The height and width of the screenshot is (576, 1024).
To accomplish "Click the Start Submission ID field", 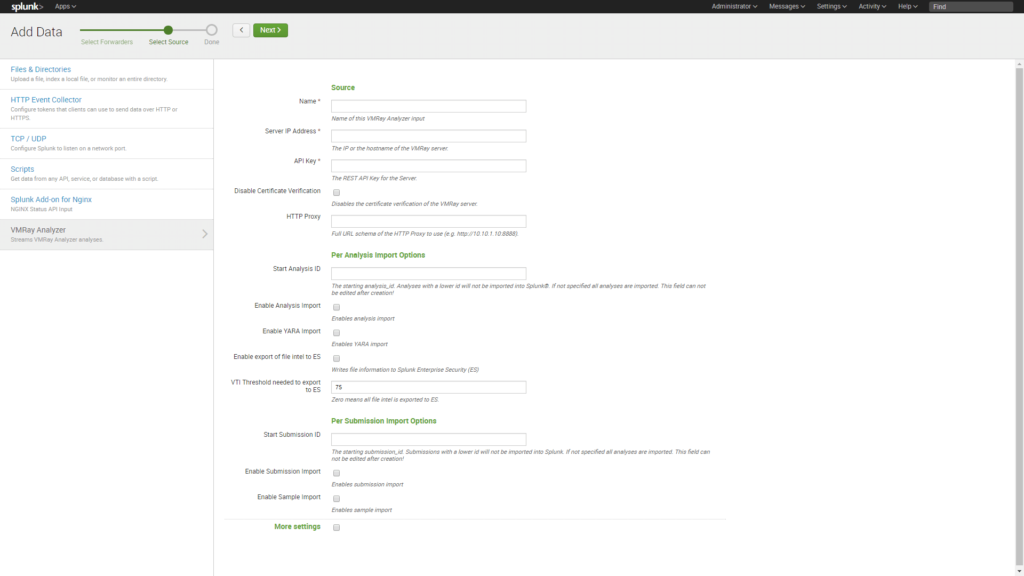I will [428, 440].
